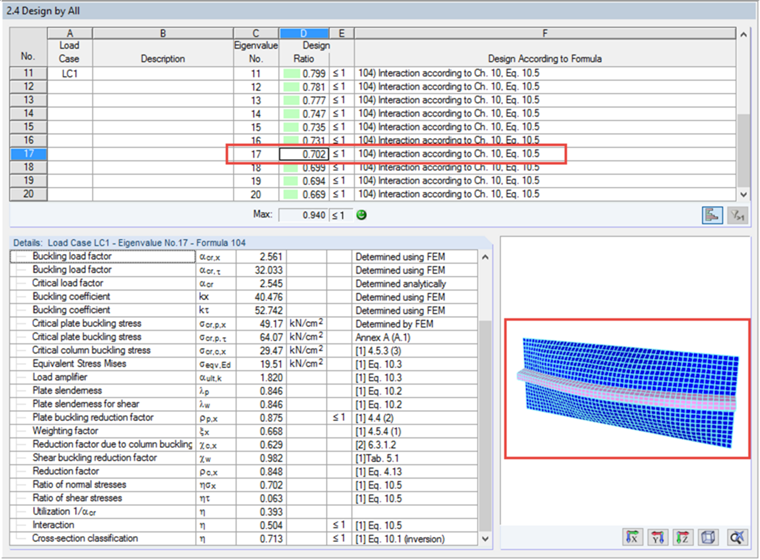Select row header No. 19
This screenshot has height=560, width=760.
point(29,181)
